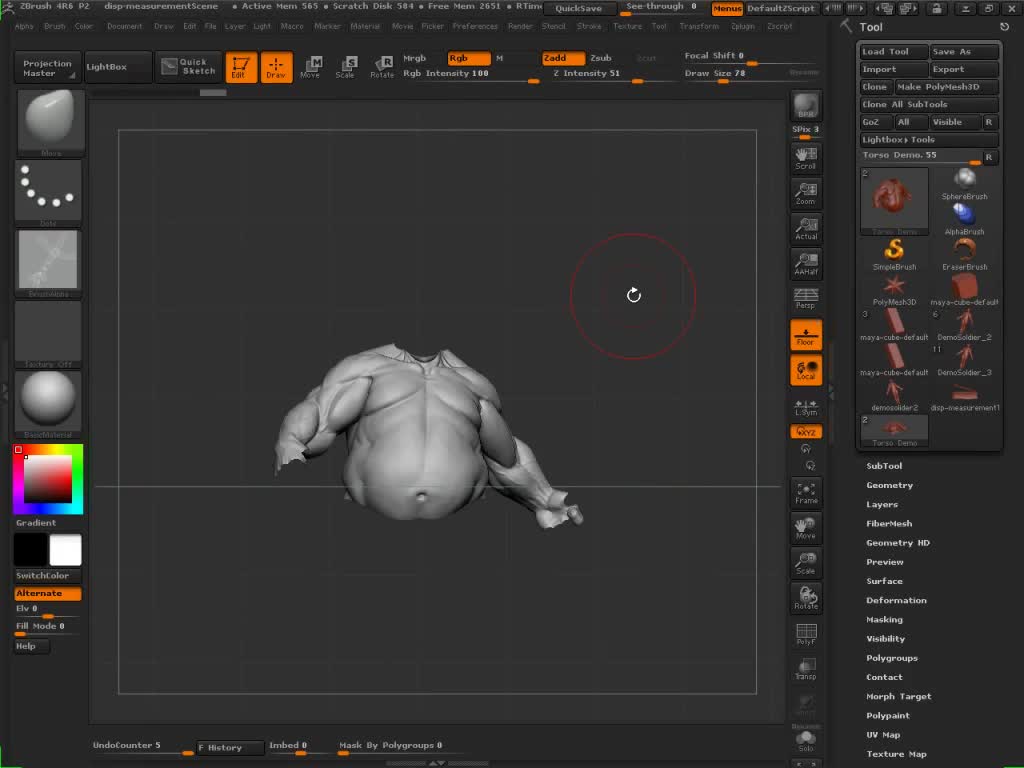
Task: Expand the Layers section
Action: (882, 504)
